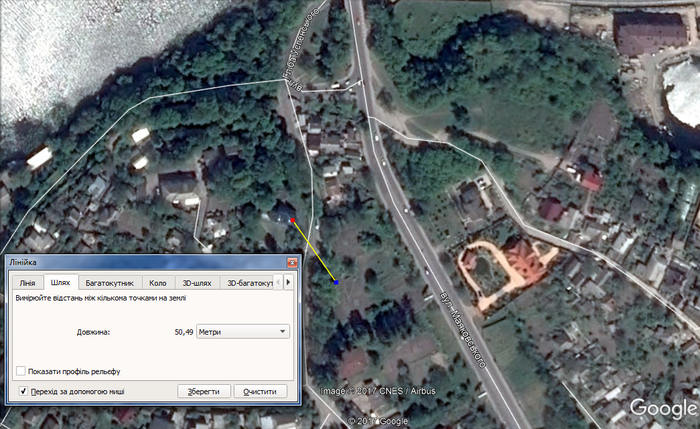Click the Довжина label

tap(93, 332)
